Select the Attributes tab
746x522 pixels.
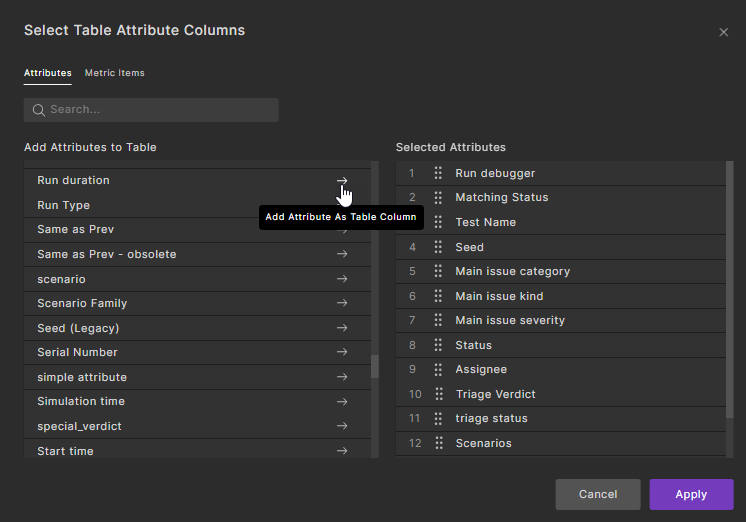click(x=47, y=73)
